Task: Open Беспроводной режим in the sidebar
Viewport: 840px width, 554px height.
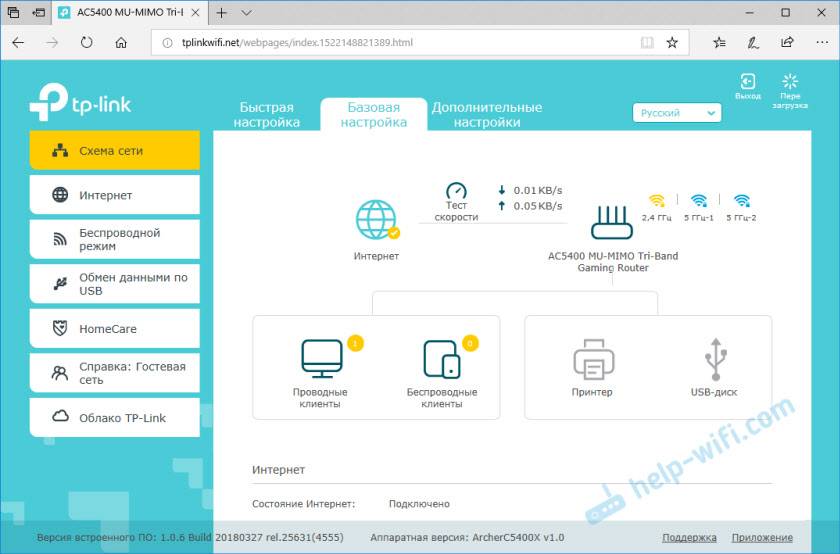Action: [115, 239]
